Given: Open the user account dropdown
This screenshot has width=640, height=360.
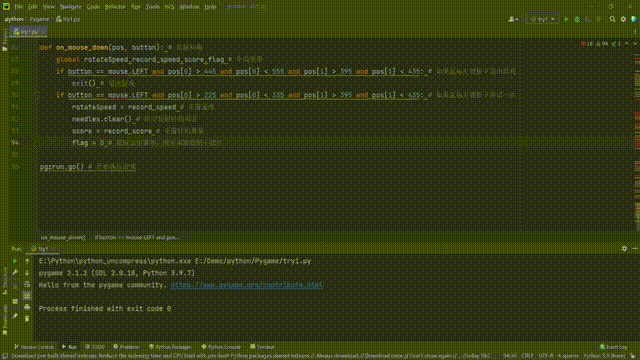Looking at the screenshot, I should (513, 19).
